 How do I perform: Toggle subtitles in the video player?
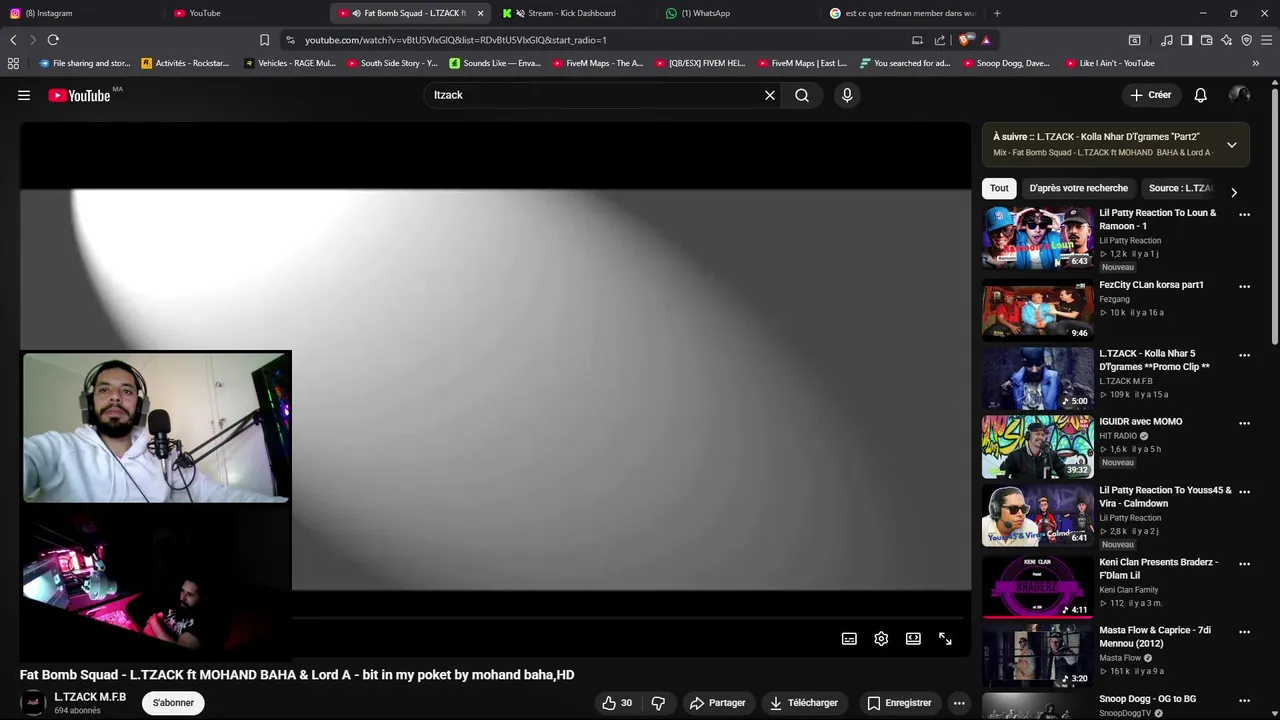[849, 639]
